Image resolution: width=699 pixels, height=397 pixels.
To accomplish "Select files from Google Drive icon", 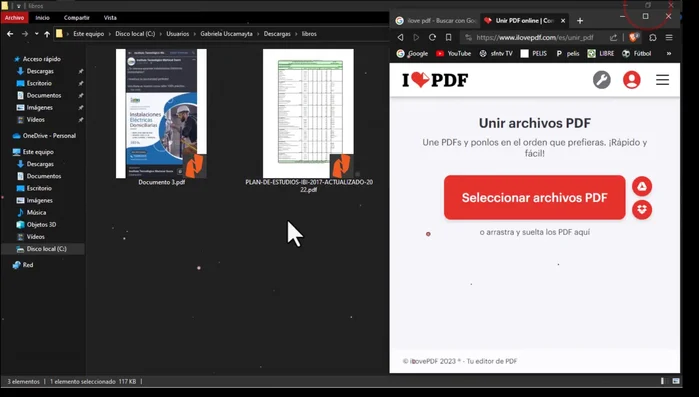I will (642, 186).
